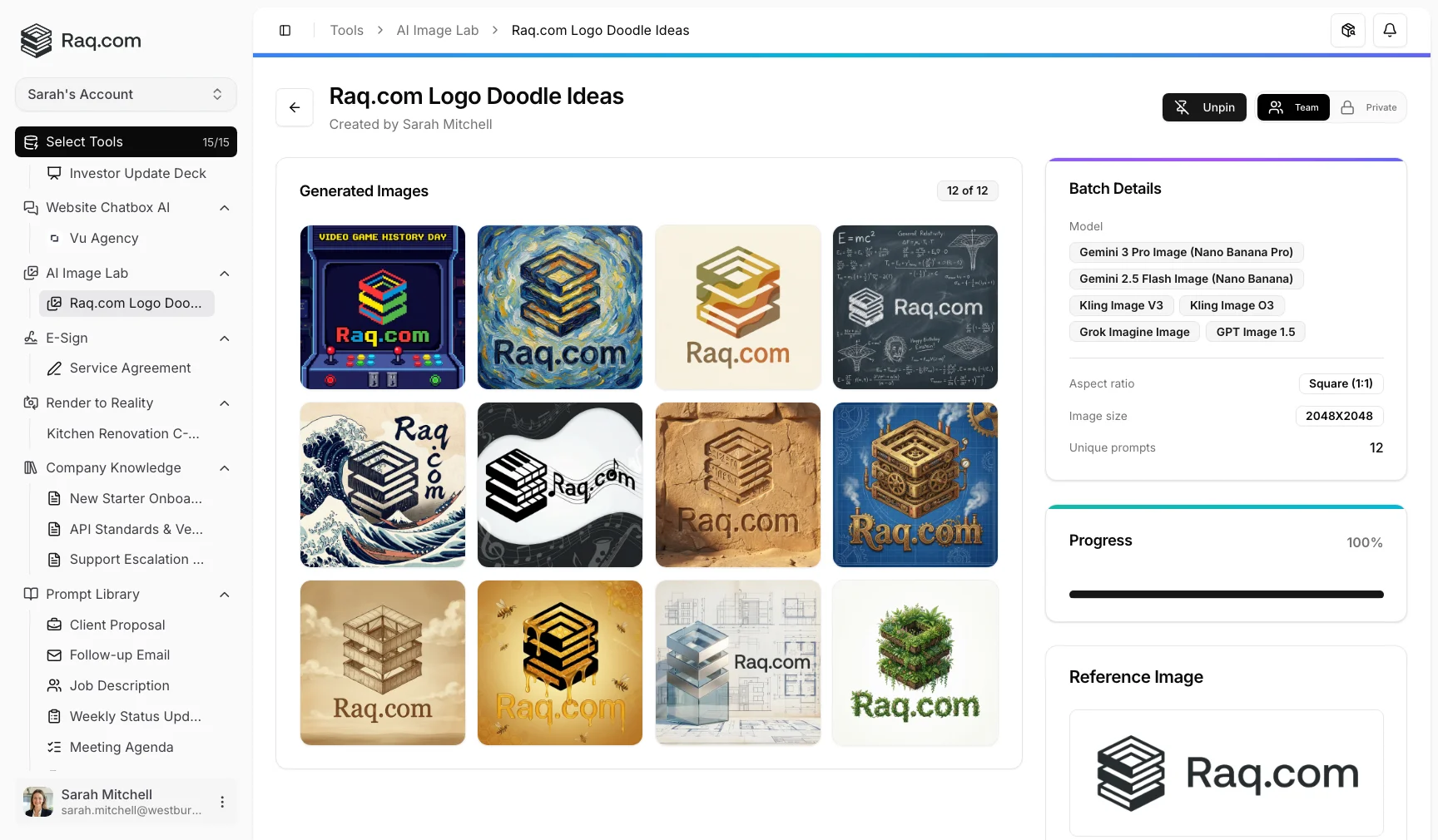Toggle the sidebar collapse icon beside breadcrumbs
1438x840 pixels.
285,30
